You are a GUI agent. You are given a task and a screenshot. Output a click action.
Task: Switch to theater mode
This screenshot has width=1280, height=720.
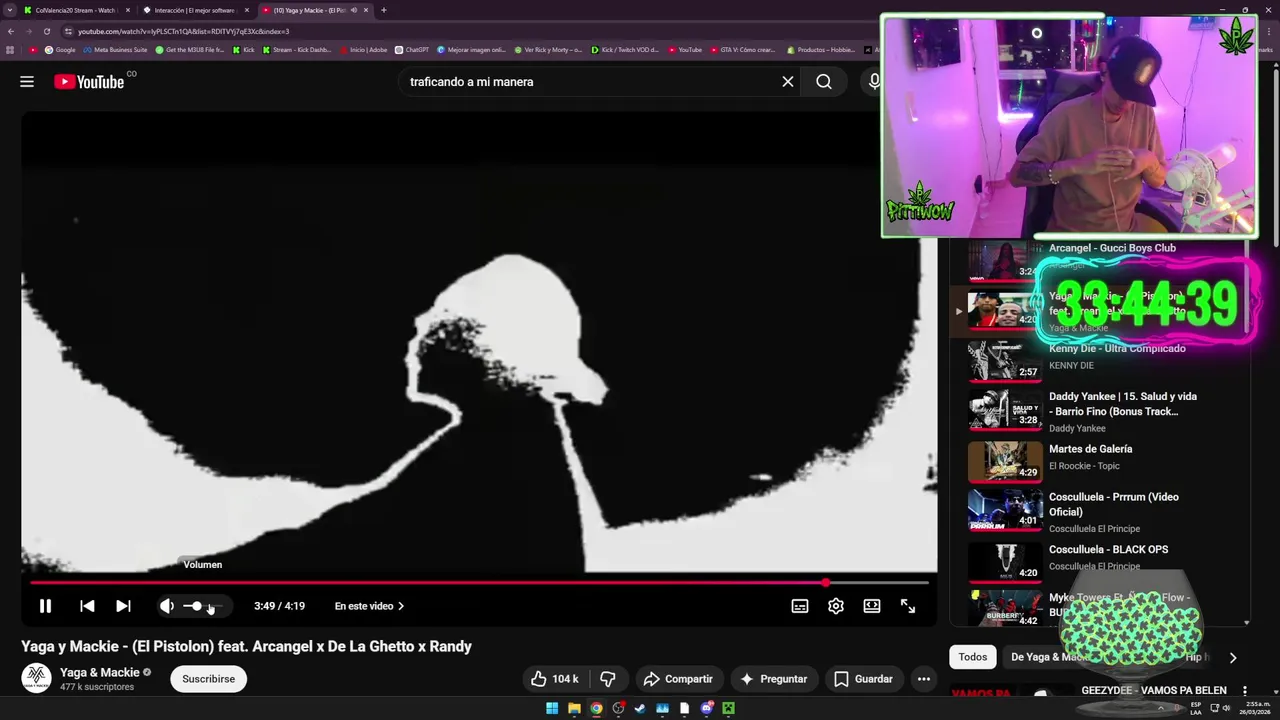click(872, 606)
